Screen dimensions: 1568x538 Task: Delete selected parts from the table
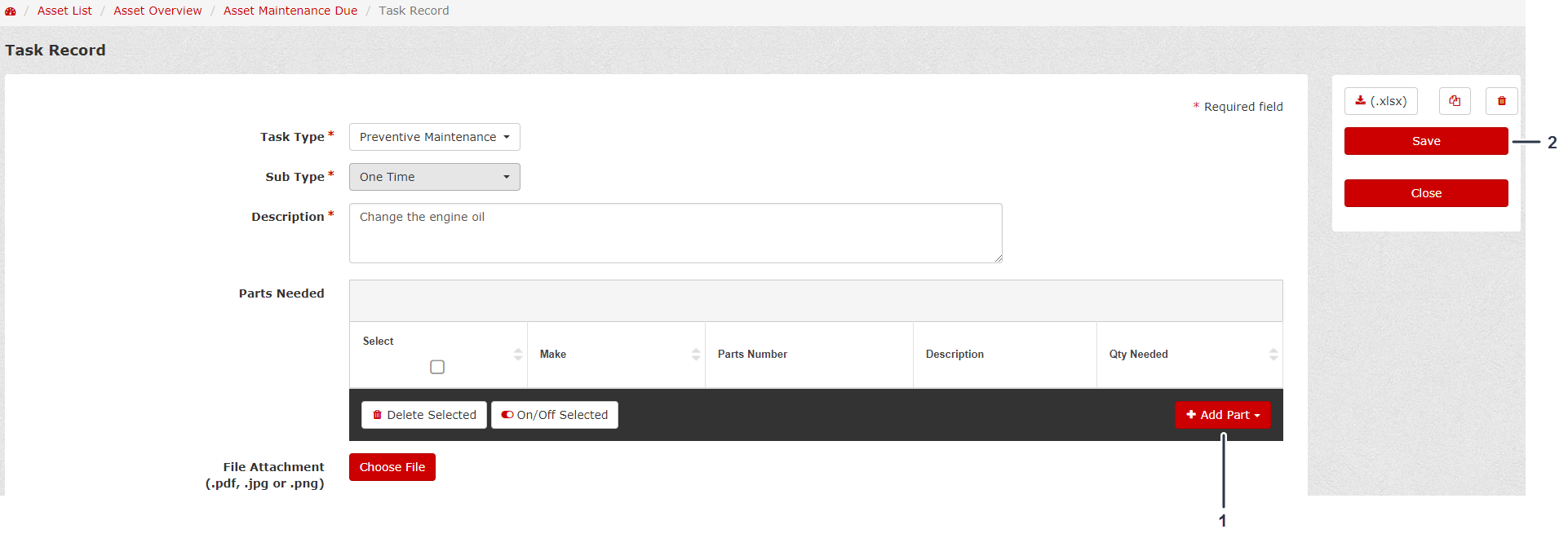423,415
